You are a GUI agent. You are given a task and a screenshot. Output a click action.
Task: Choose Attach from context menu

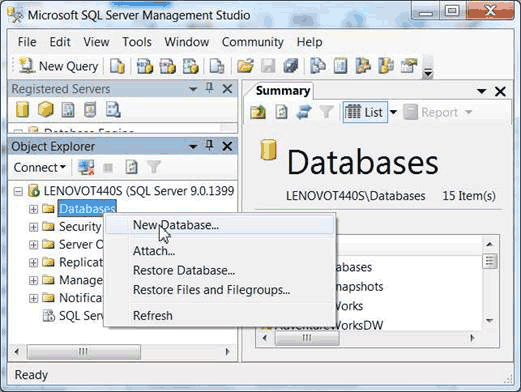(x=220, y=251)
